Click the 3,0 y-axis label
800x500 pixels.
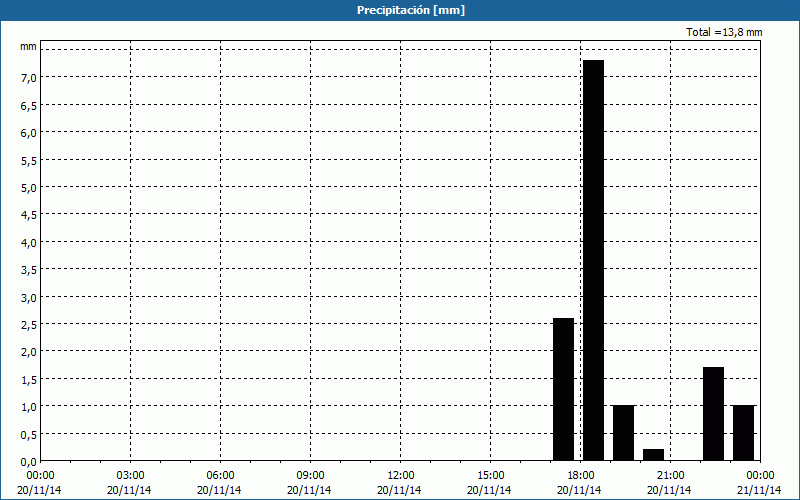pyautogui.click(x=29, y=297)
